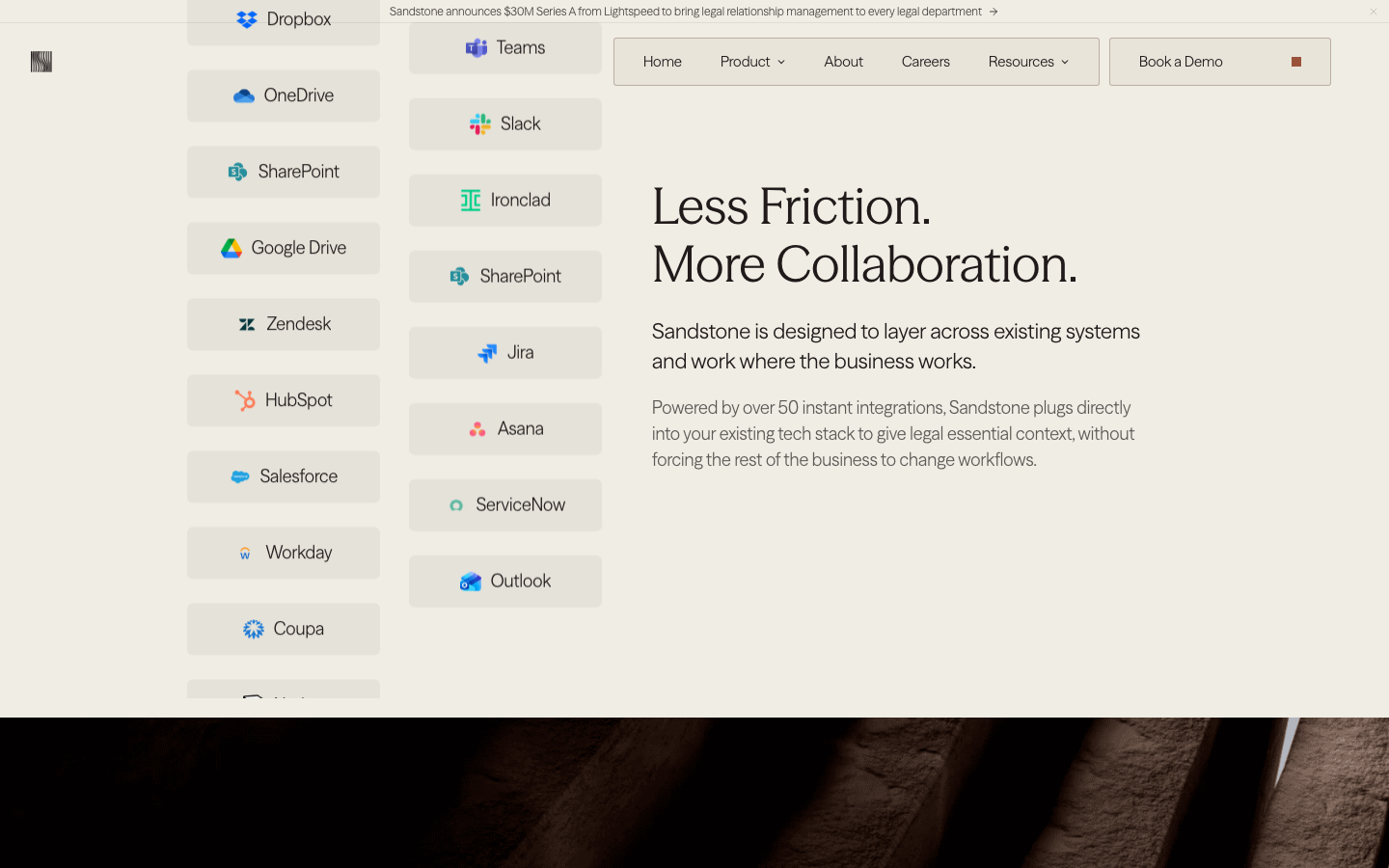Image resolution: width=1389 pixels, height=868 pixels.
Task: Click the Sandstone logo icon
Action: coord(41,62)
